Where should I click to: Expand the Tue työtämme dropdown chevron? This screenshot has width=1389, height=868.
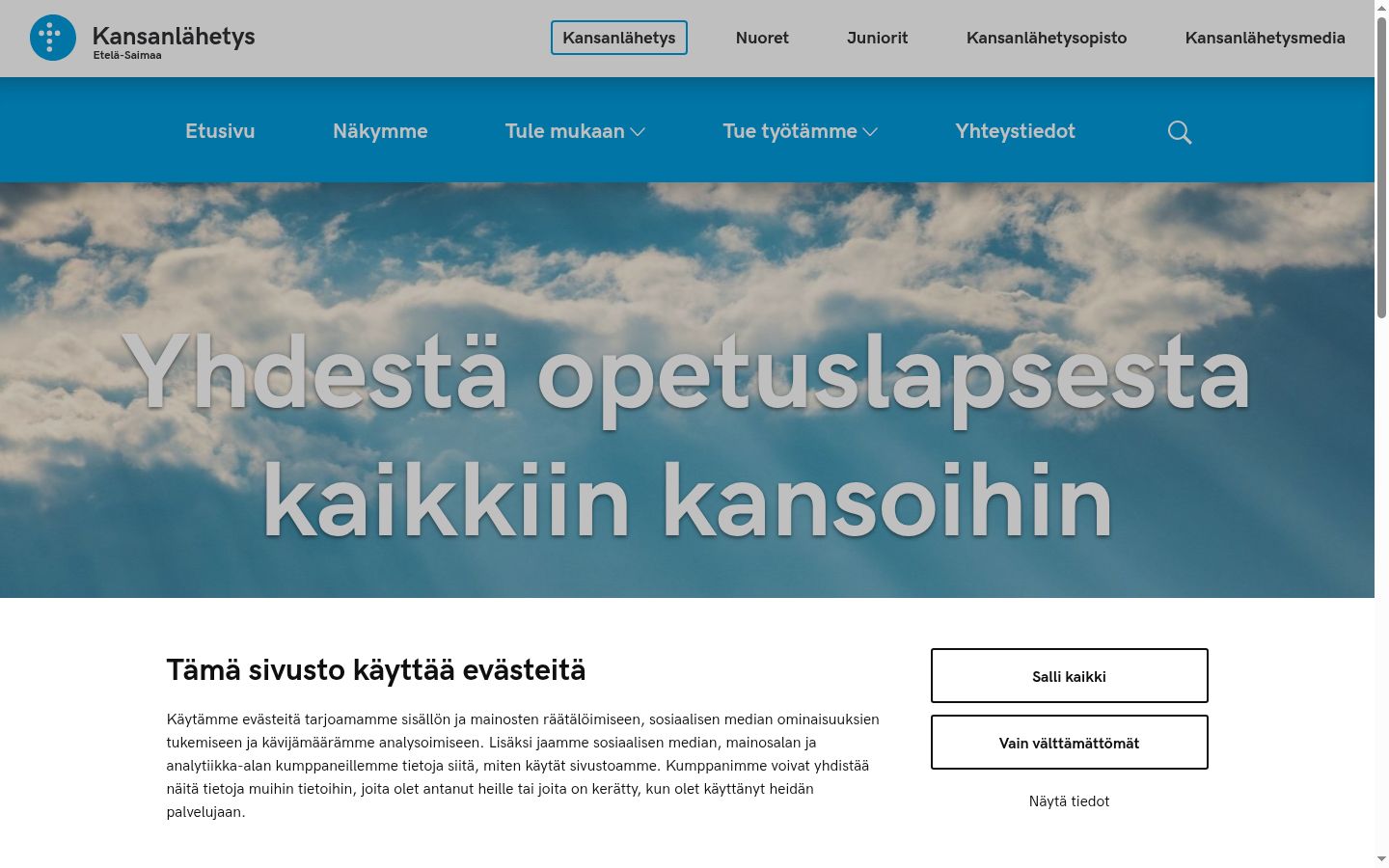(x=870, y=132)
